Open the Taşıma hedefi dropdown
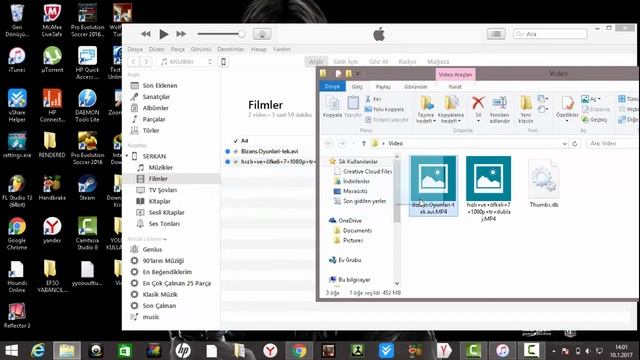Viewport: 640px width, 360px height. pos(426,109)
